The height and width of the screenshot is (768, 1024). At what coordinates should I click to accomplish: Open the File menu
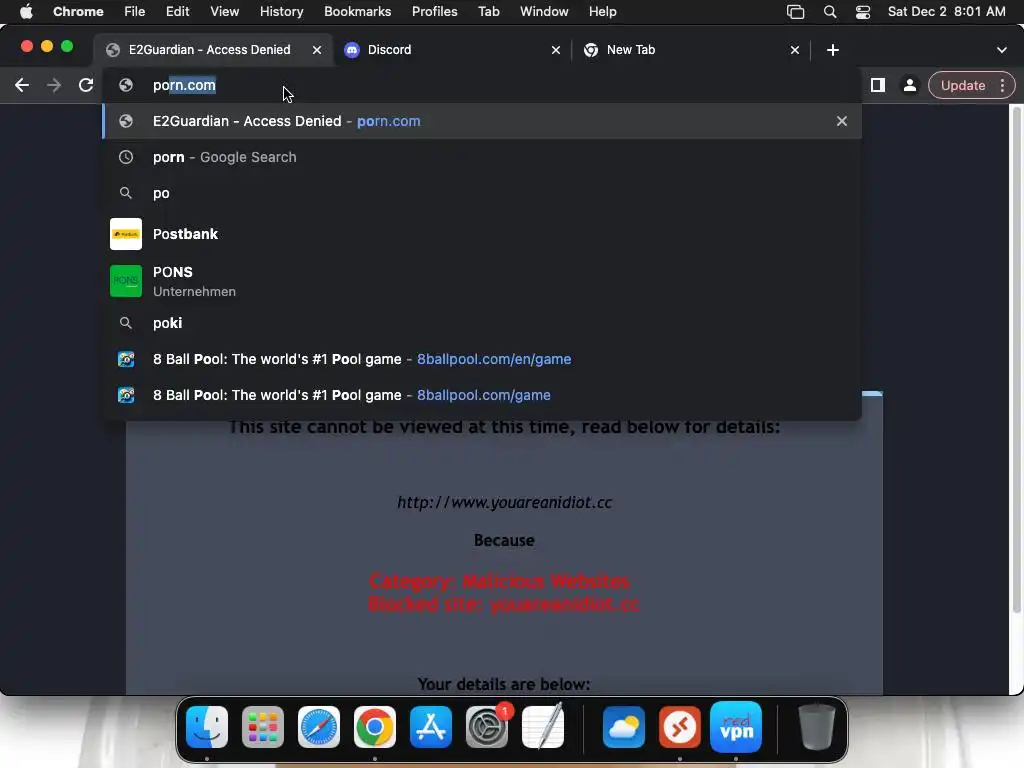135,12
